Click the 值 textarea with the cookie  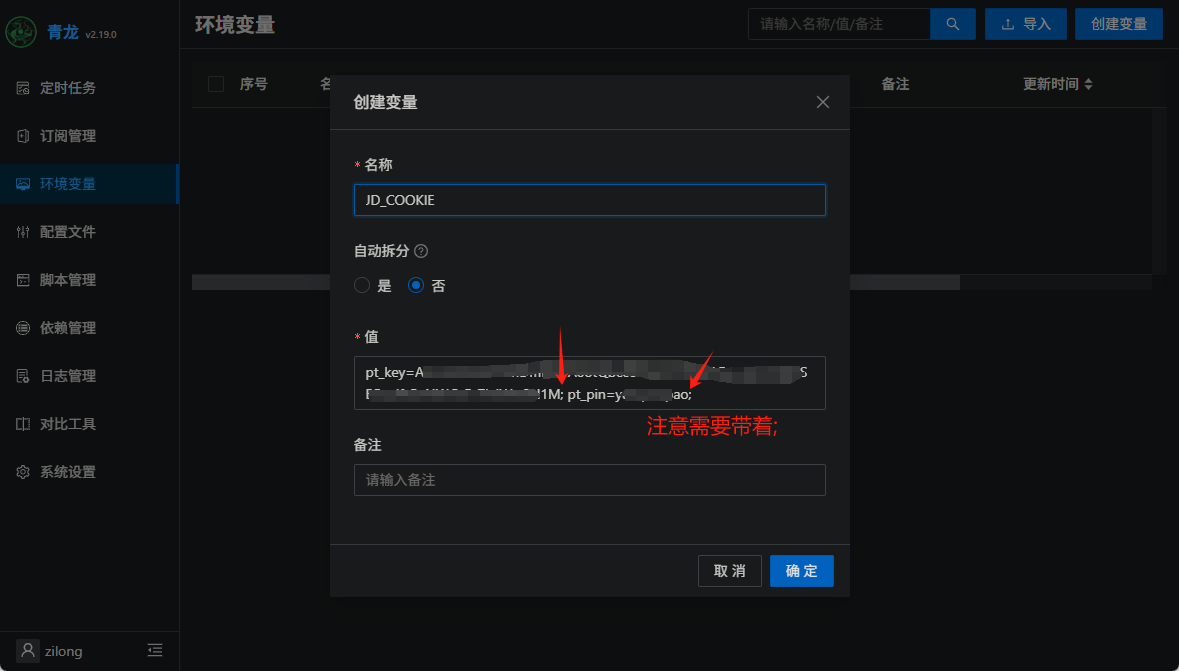(x=590, y=383)
